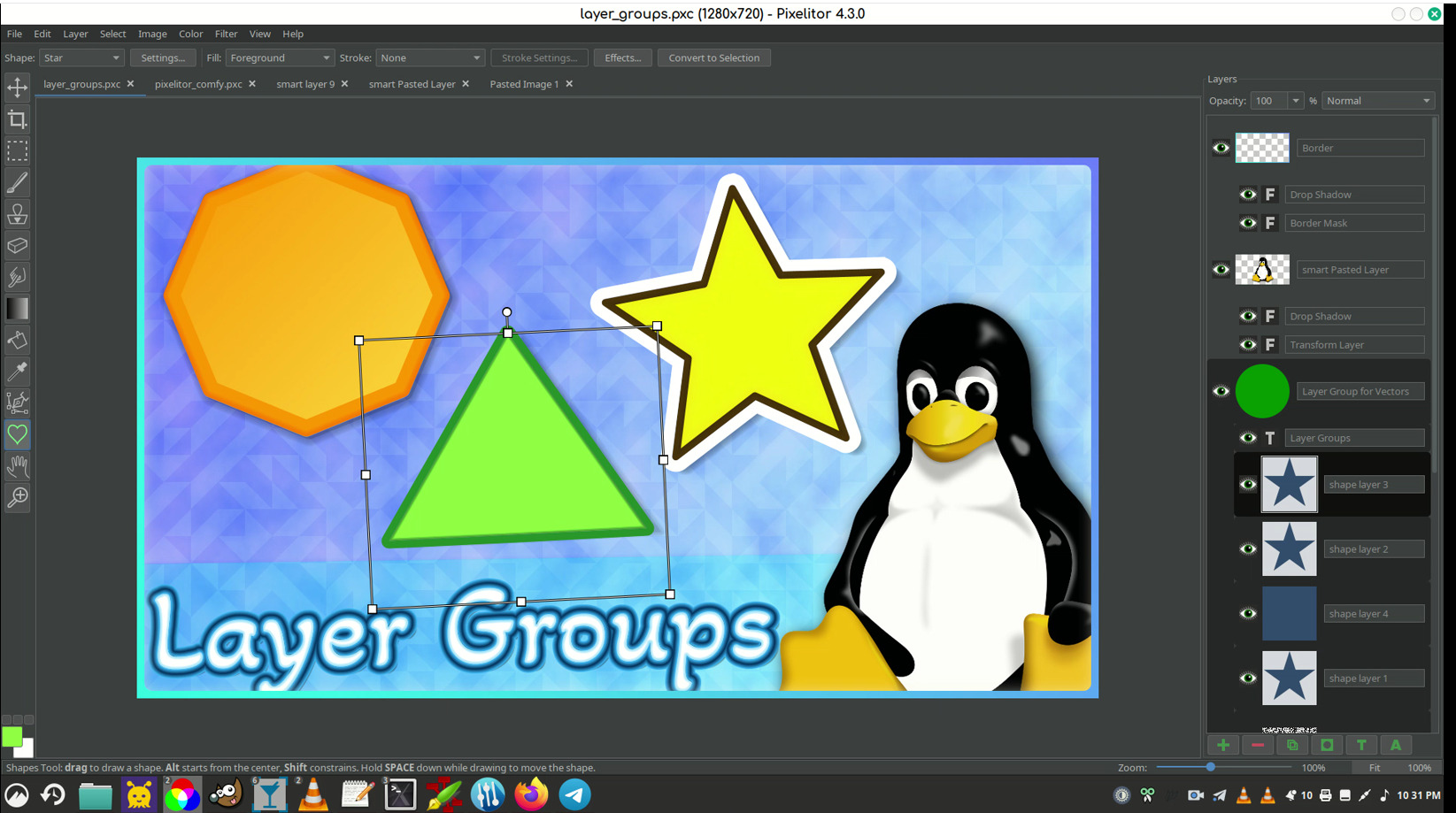Open the Stroke dropdown set to None
This screenshot has width=1456, height=813.
[430, 57]
